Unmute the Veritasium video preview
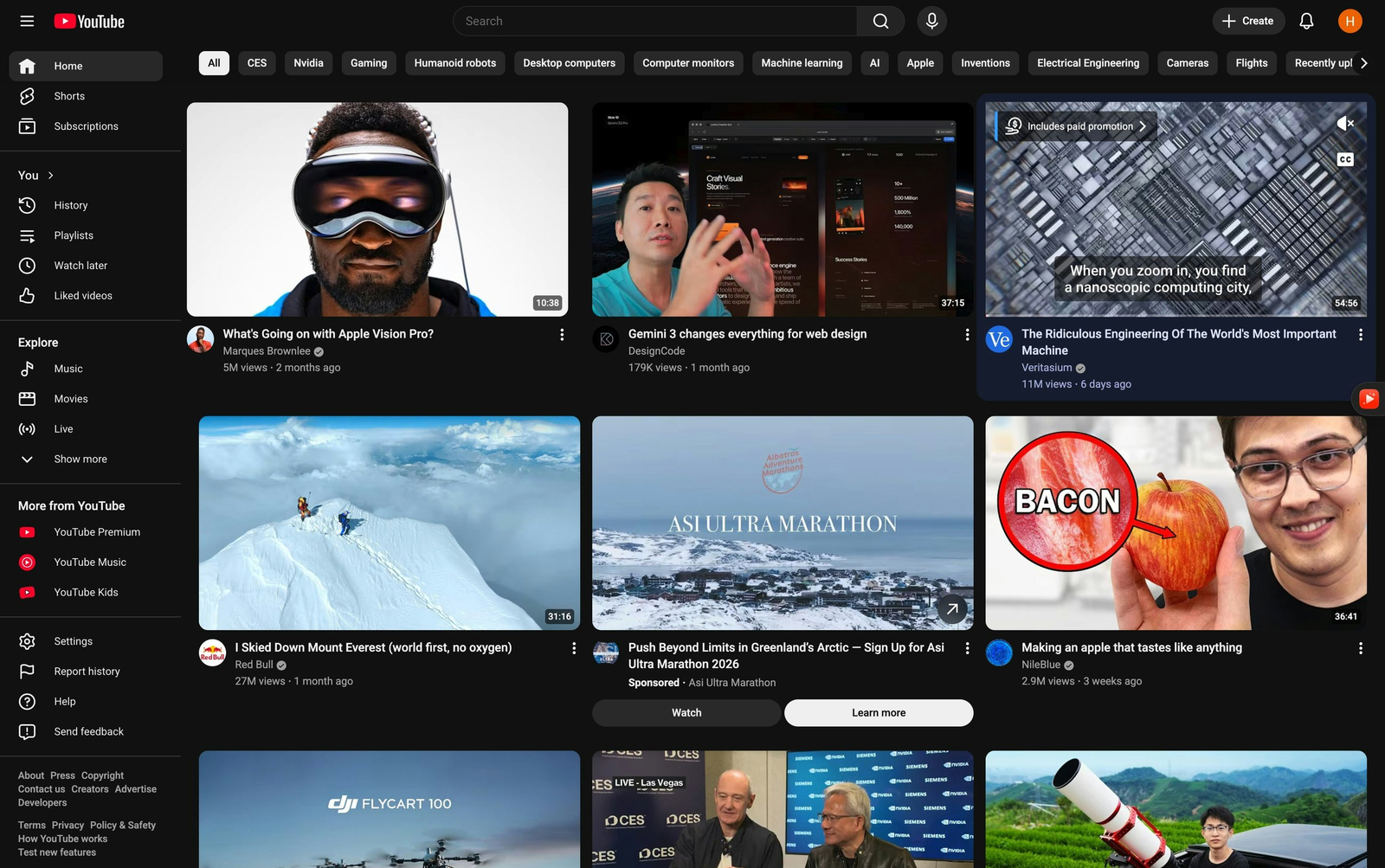The height and width of the screenshot is (868, 1385). (x=1344, y=124)
